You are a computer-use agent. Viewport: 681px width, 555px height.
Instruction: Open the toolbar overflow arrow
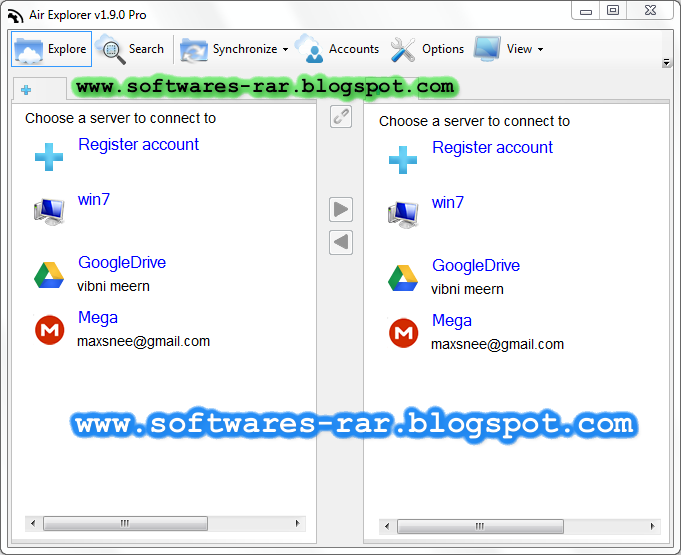666,63
